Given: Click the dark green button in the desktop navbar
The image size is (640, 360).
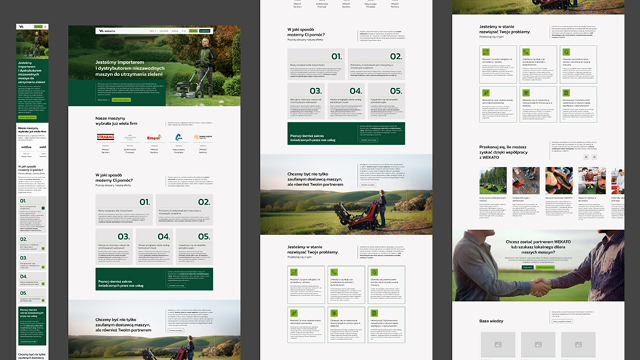Looking at the screenshot, I should [x=204, y=31].
